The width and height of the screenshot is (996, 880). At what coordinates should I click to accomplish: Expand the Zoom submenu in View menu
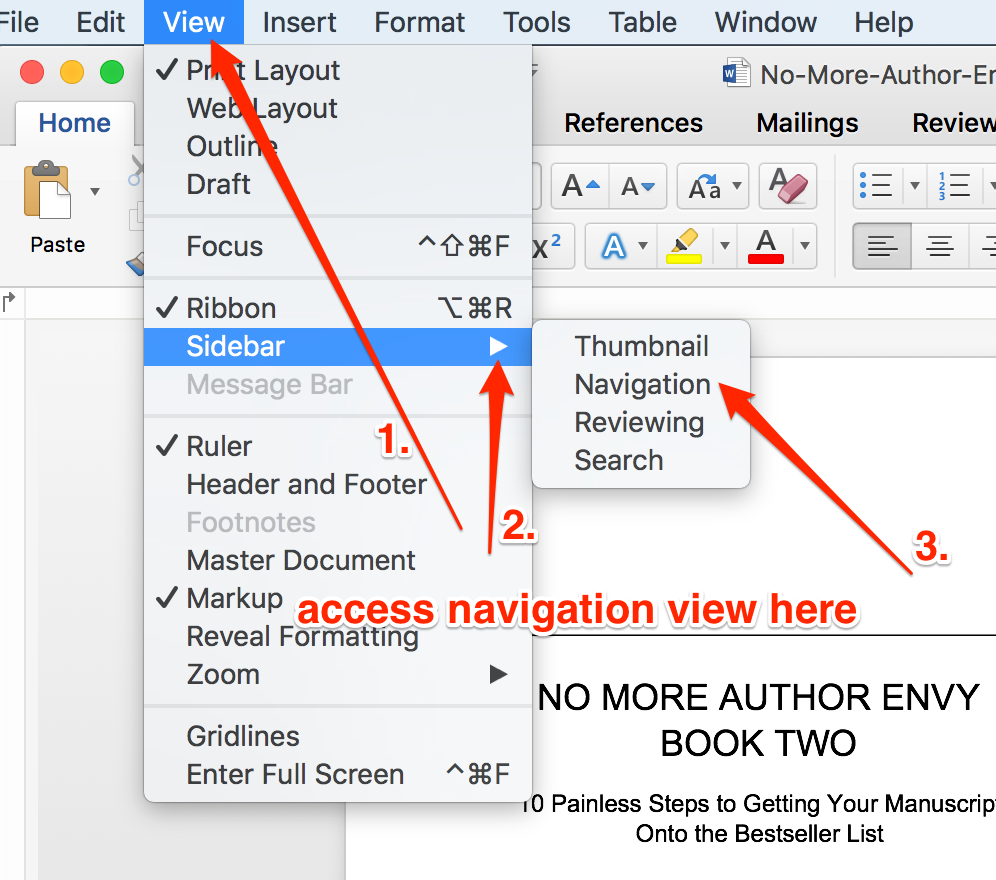223,674
